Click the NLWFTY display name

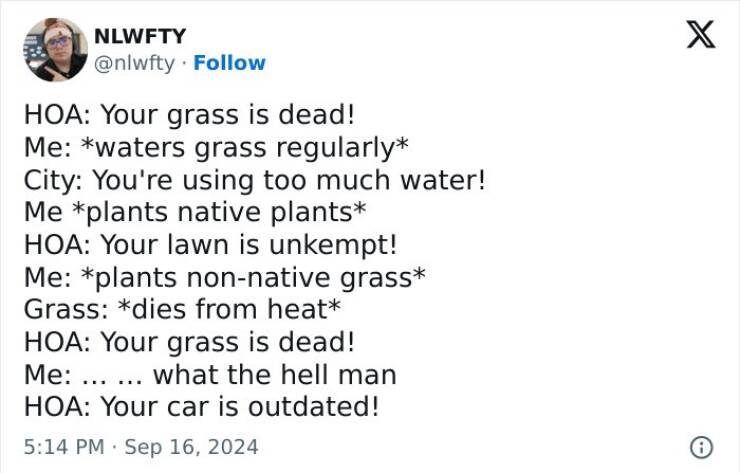pos(139,36)
